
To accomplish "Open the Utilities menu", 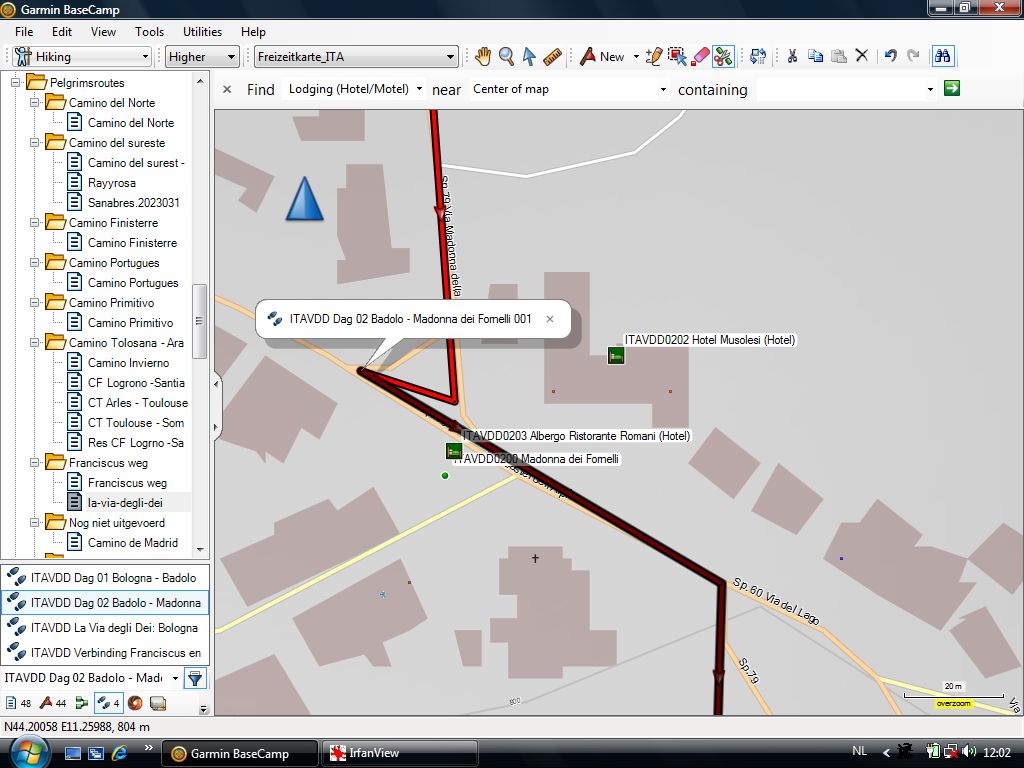I will [x=202, y=32].
